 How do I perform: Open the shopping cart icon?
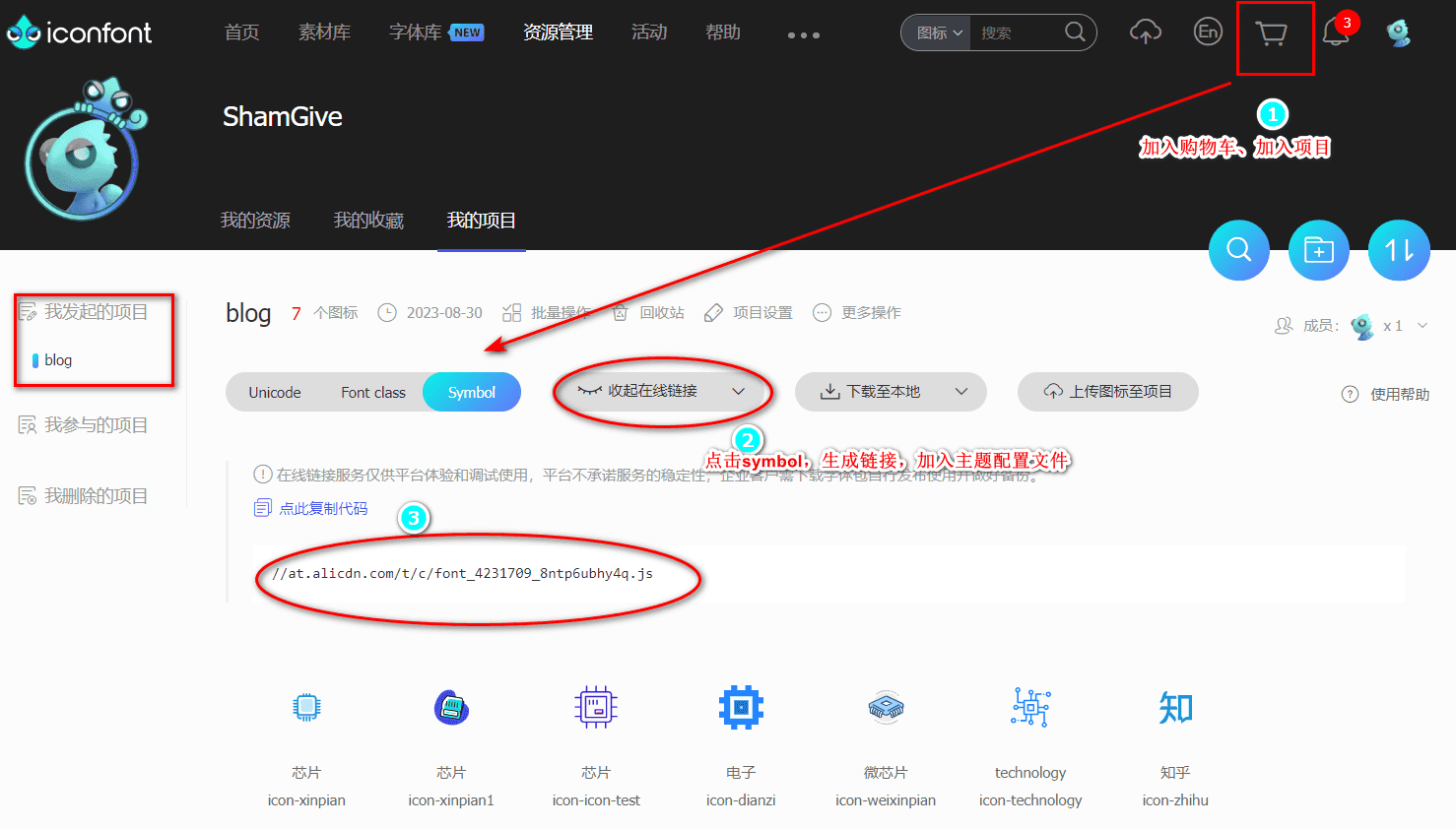1272,34
